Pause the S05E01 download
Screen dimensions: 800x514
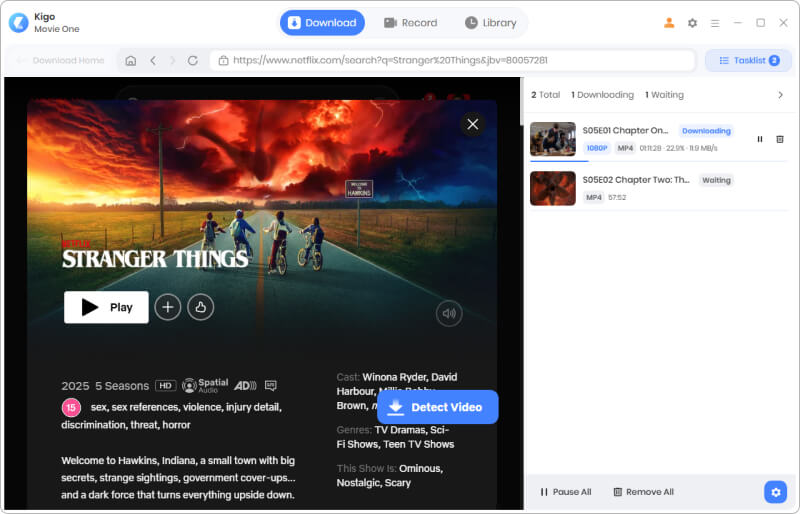point(760,139)
